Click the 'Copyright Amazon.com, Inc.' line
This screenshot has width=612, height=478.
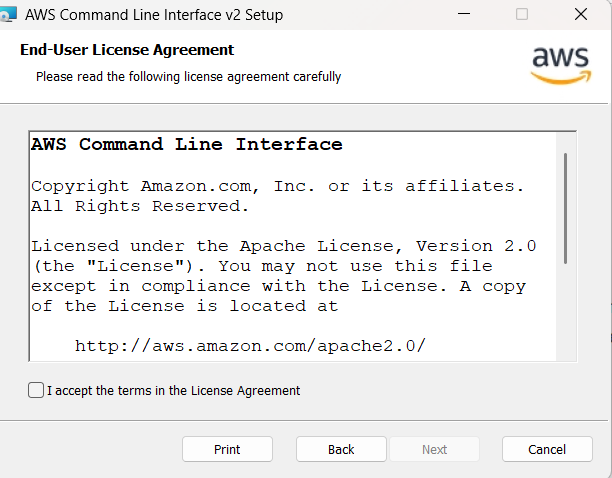278,186
